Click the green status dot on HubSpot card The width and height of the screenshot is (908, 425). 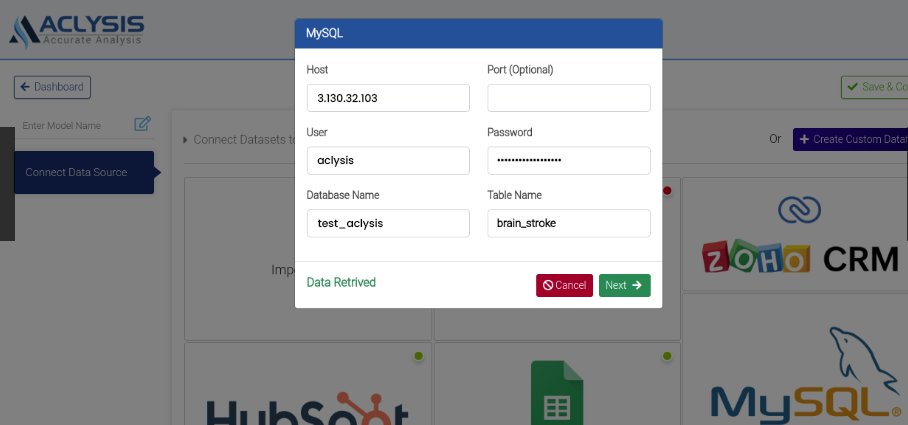pyautogui.click(x=419, y=356)
